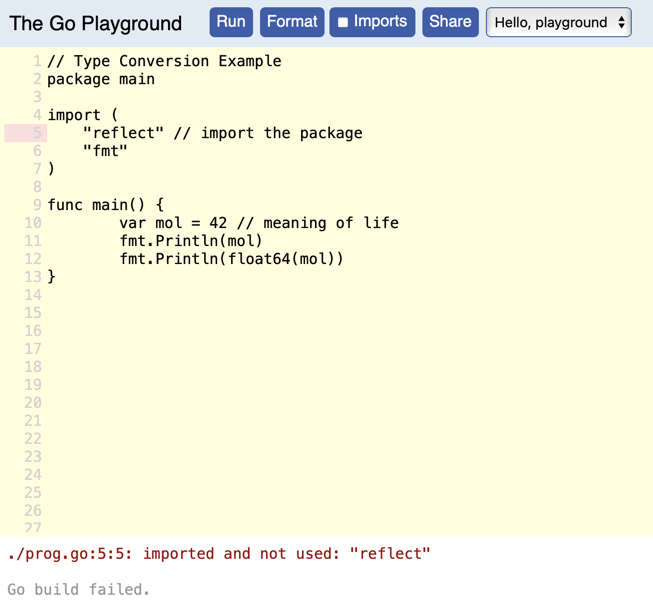Click the Run button
Viewport: 653px width, 615px height.
(x=230, y=22)
